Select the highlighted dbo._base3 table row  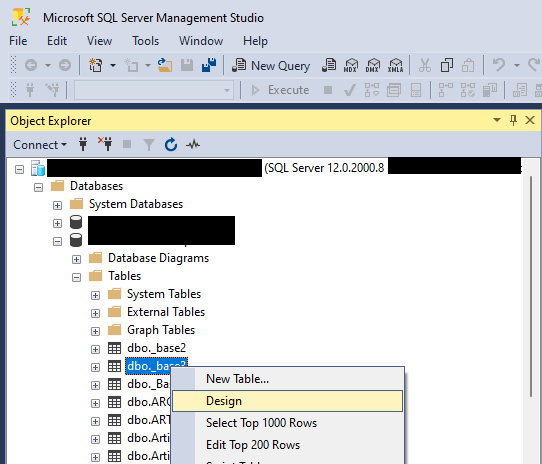[157, 366]
